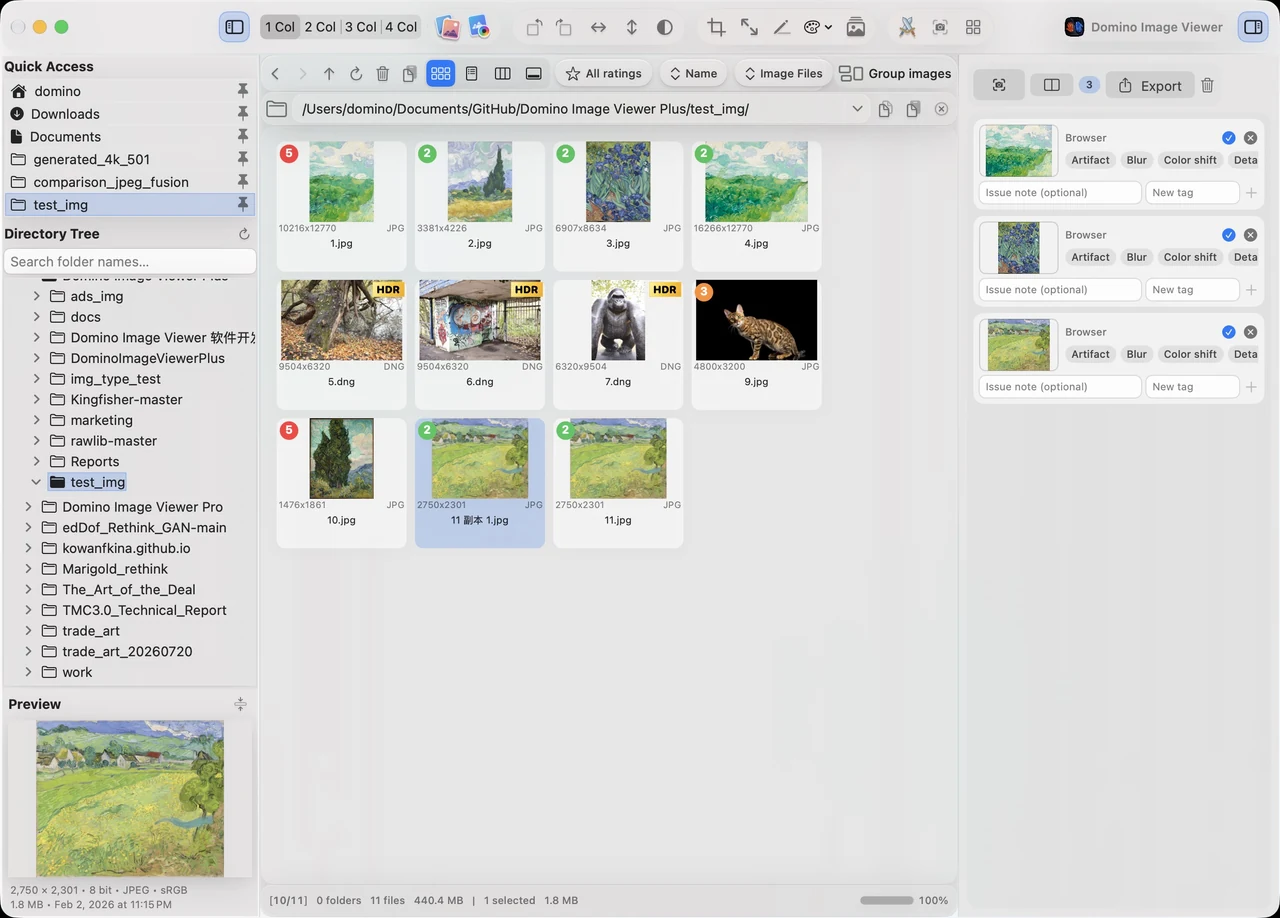Uncheck the blue checkmark on the irises card

click(1229, 235)
